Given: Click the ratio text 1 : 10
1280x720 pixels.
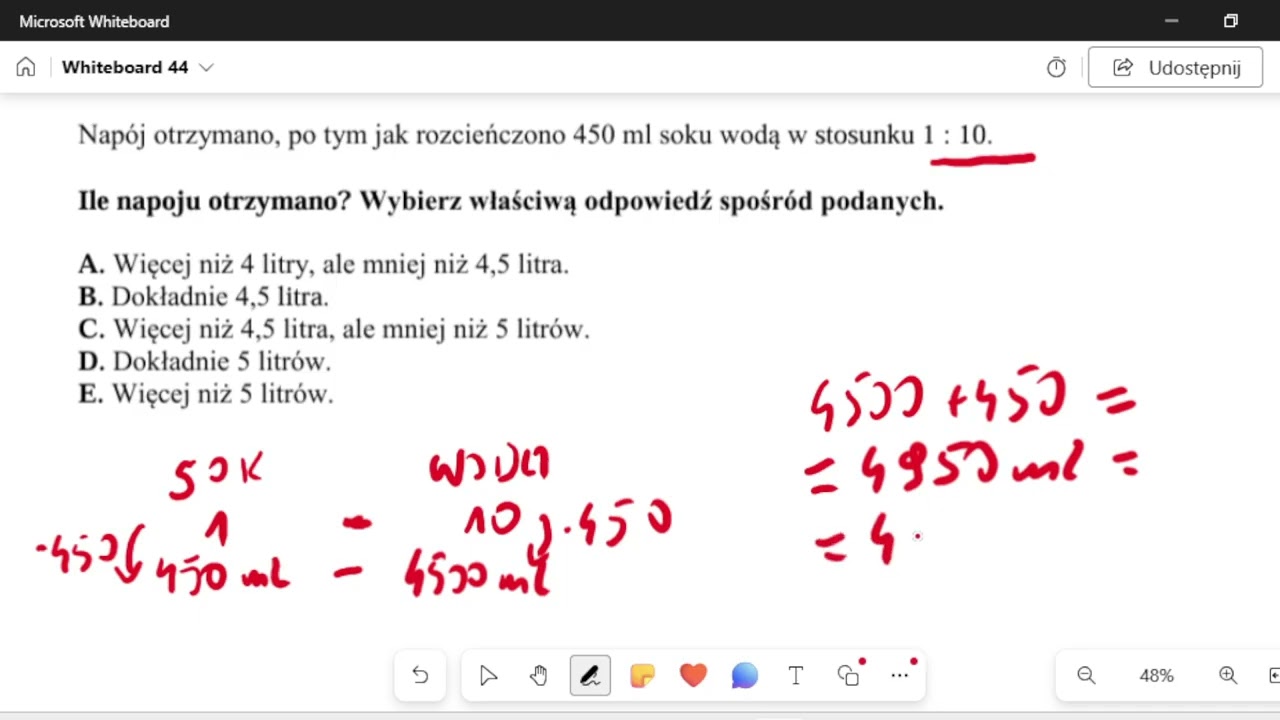Looking at the screenshot, I should (x=957, y=135).
